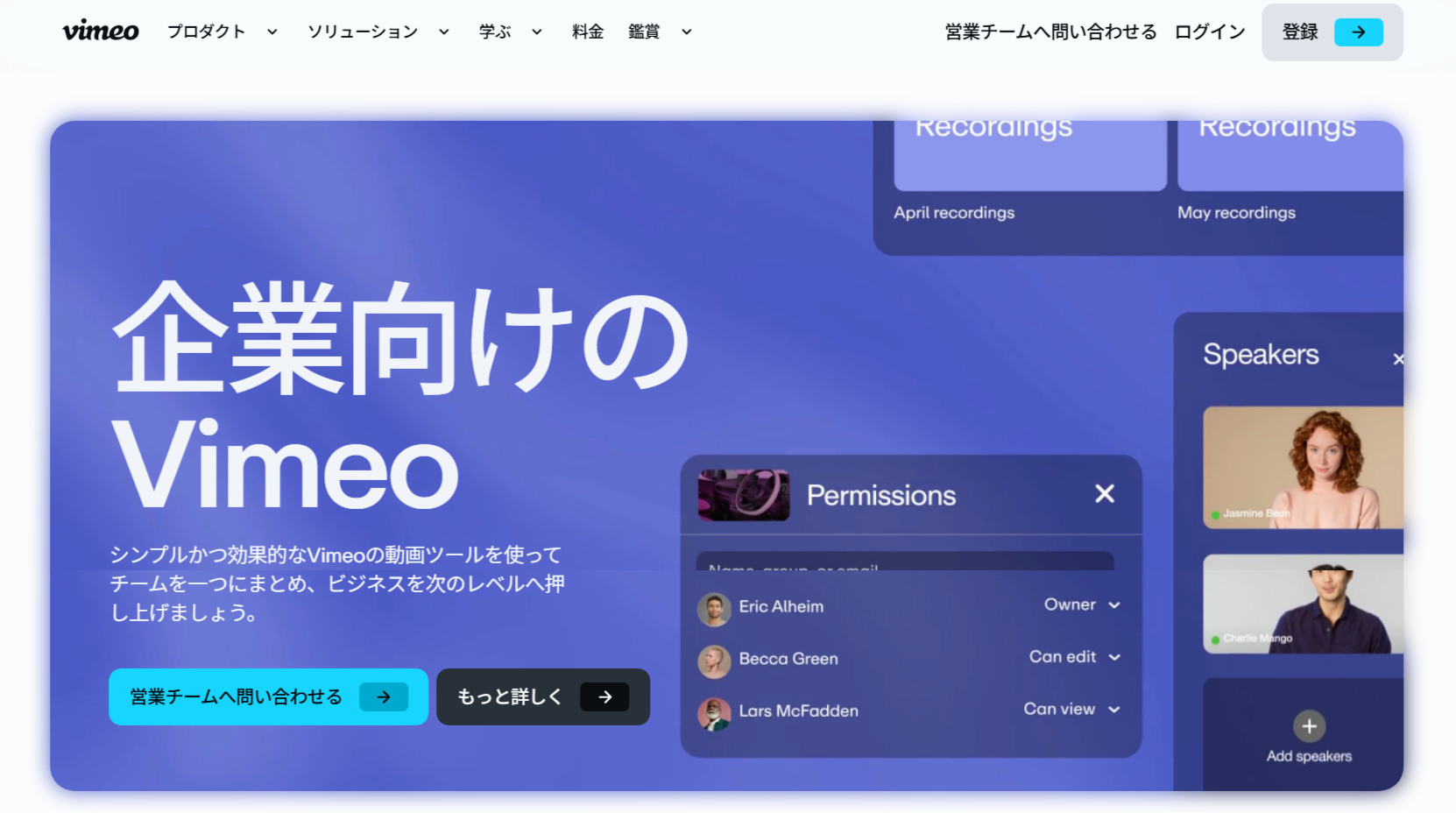Open the Can view permission dropdown
This screenshot has width=1456, height=813.
[1072, 710]
